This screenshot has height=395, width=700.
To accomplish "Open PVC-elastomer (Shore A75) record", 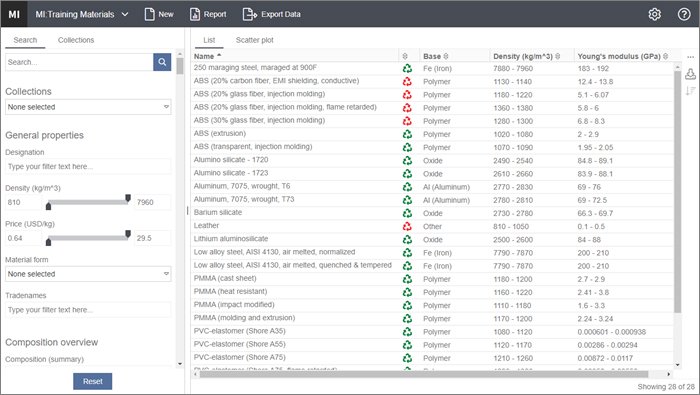I will pyautogui.click(x=239, y=357).
